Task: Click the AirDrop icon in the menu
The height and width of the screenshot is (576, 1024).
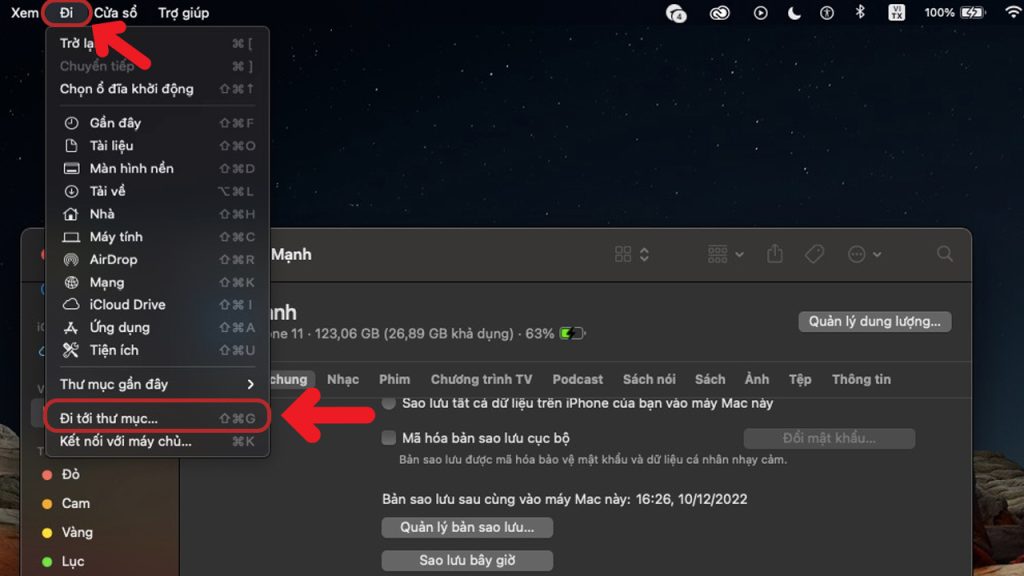Action: (71, 260)
